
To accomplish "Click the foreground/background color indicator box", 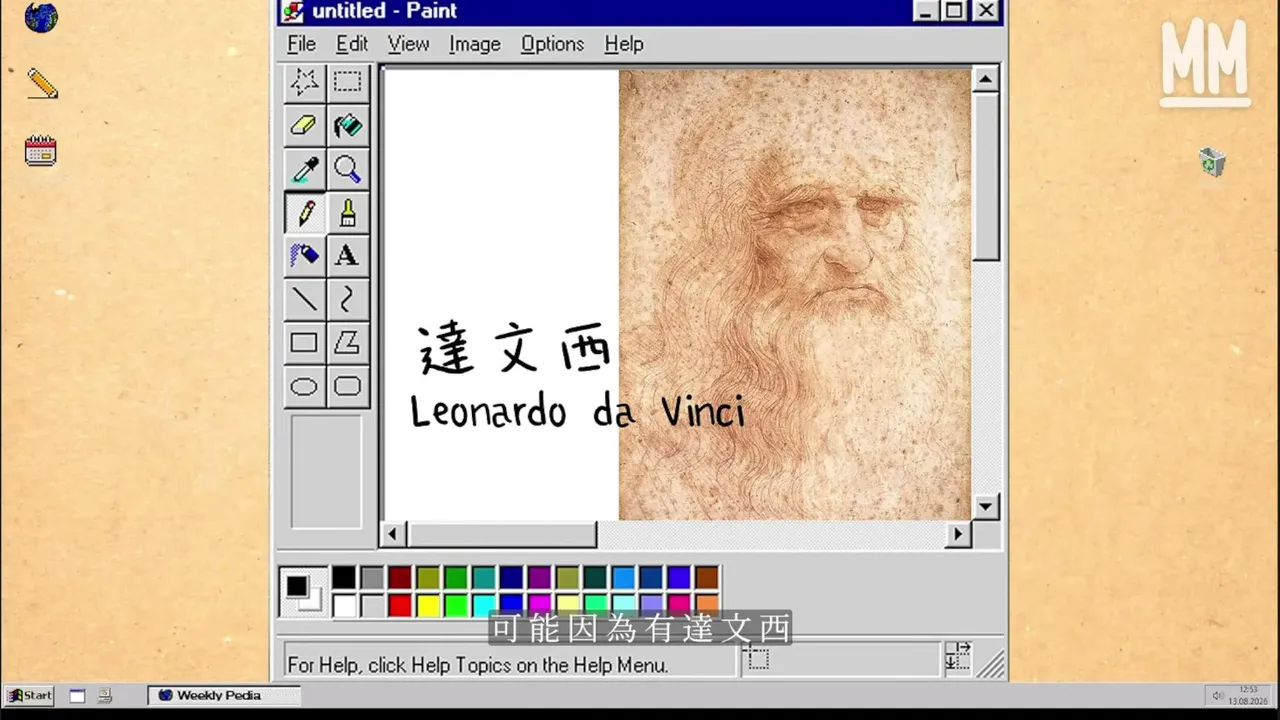I will 303,592.
